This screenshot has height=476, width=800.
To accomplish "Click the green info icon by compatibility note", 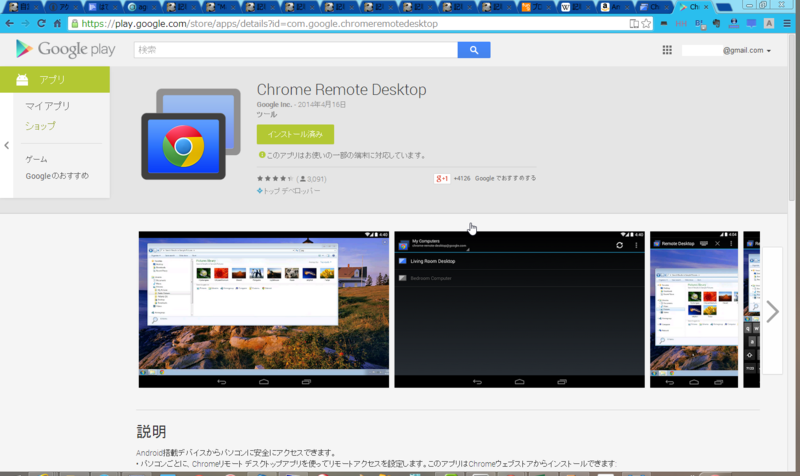I will click(262, 155).
